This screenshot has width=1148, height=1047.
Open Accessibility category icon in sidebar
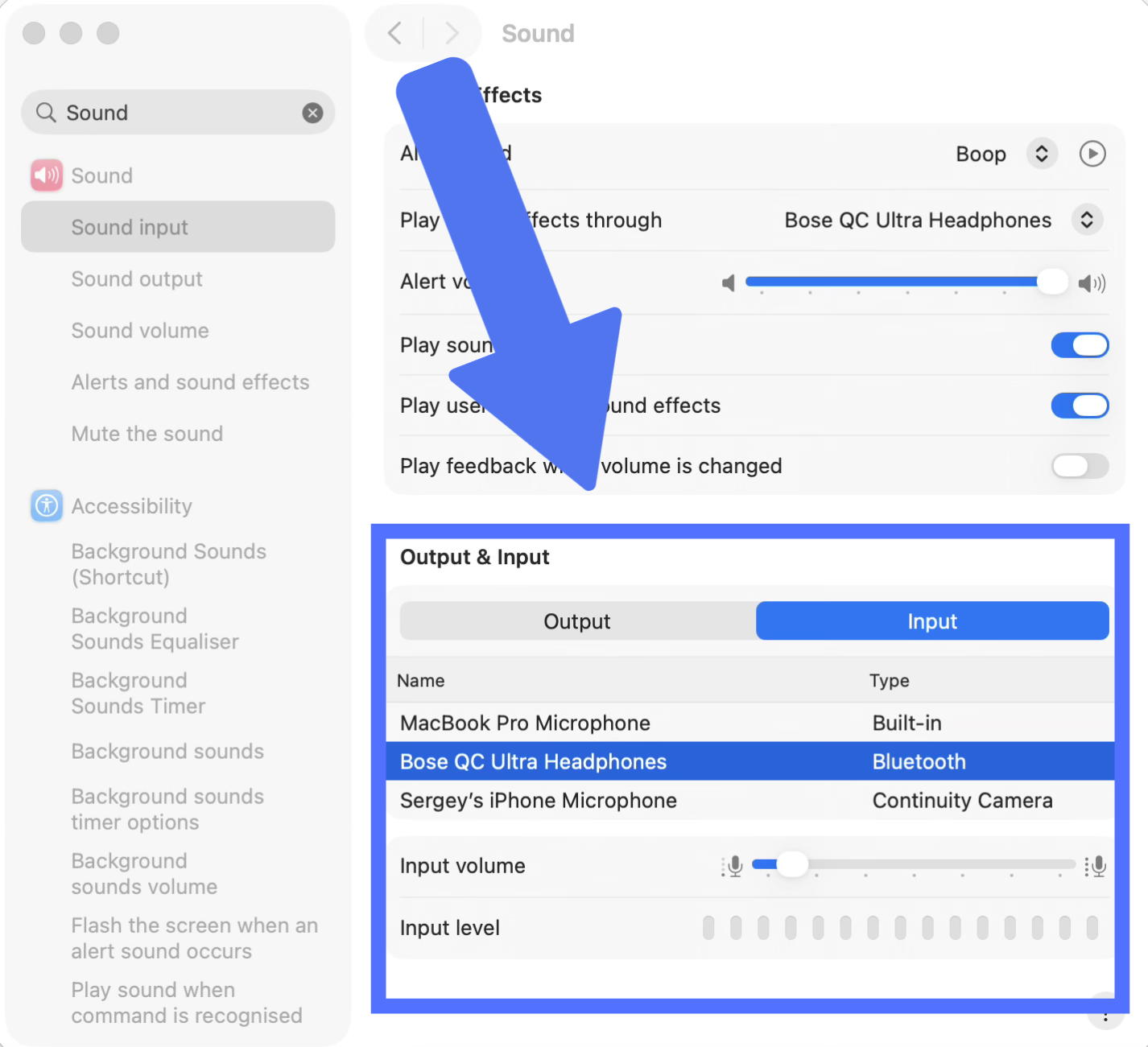(47, 506)
